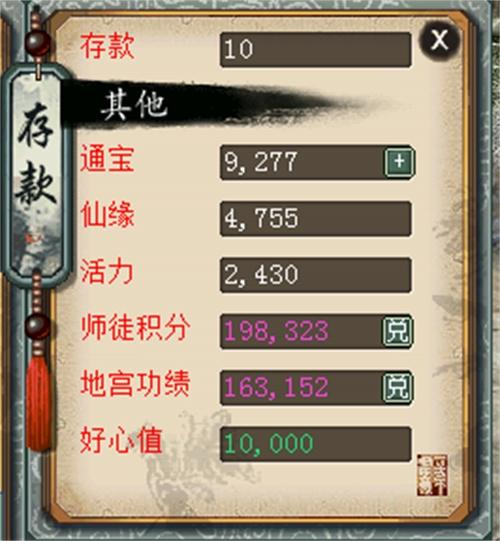Click the 通宝 label text
The width and height of the screenshot is (500, 541).
(x=107, y=159)
